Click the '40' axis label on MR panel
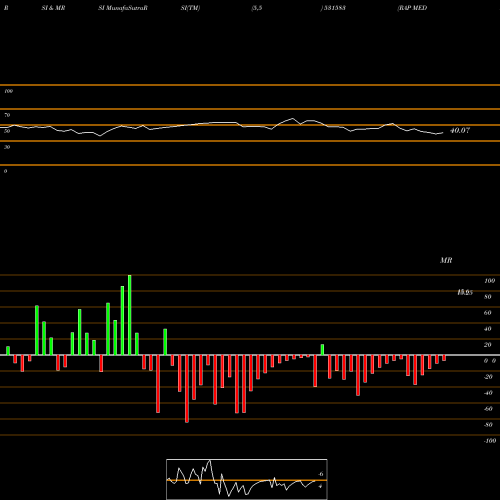The height and width of the screenshot is (500, 500). pyautogui.click(x=488, y=329)
